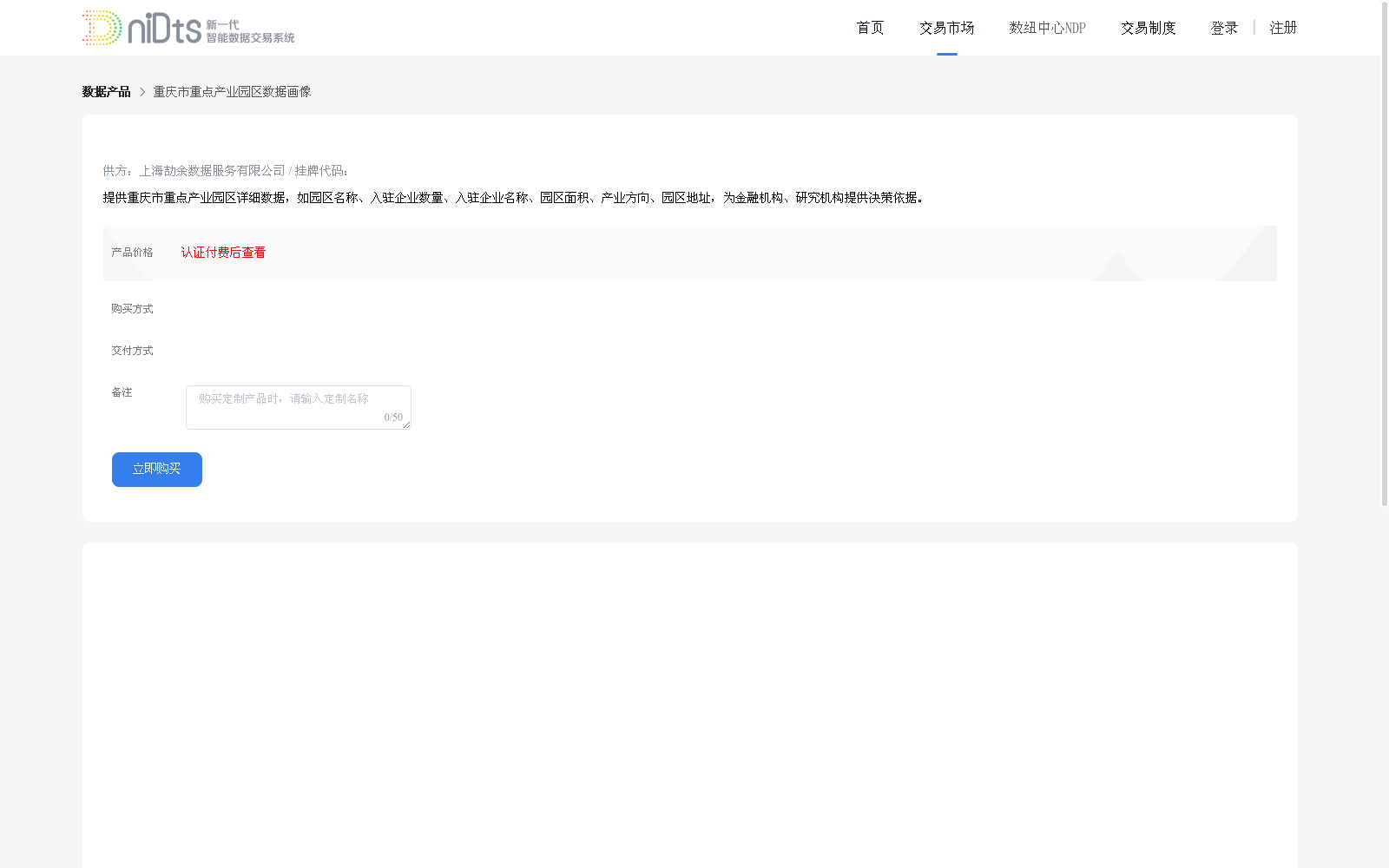Click the page vertical scrollbar
1389x868 pixels.
coord(1385,254)
